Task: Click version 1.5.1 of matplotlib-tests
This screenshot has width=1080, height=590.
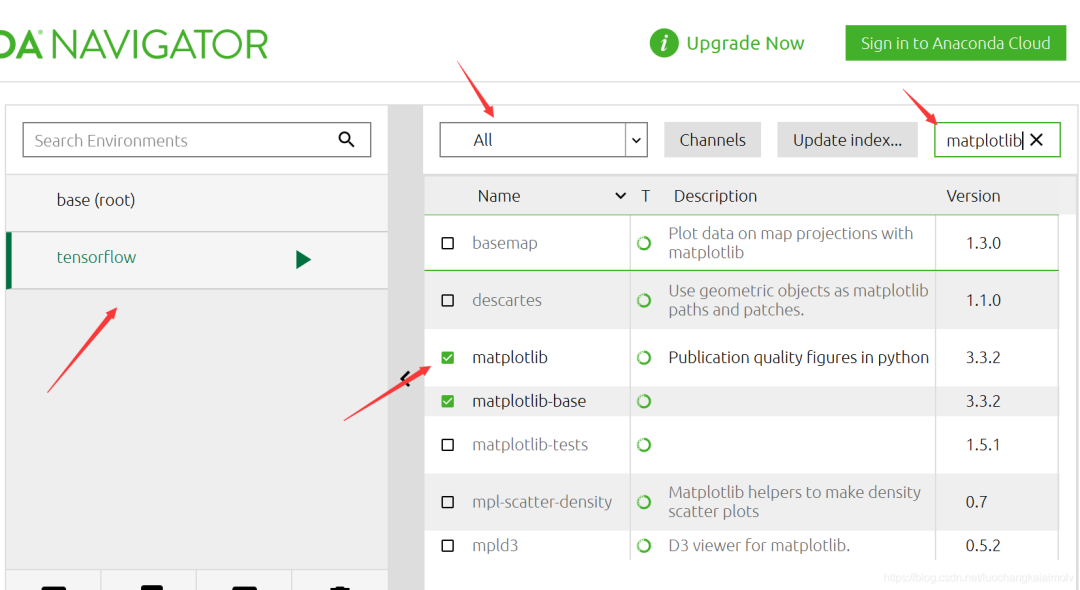Action: [983, 445]
